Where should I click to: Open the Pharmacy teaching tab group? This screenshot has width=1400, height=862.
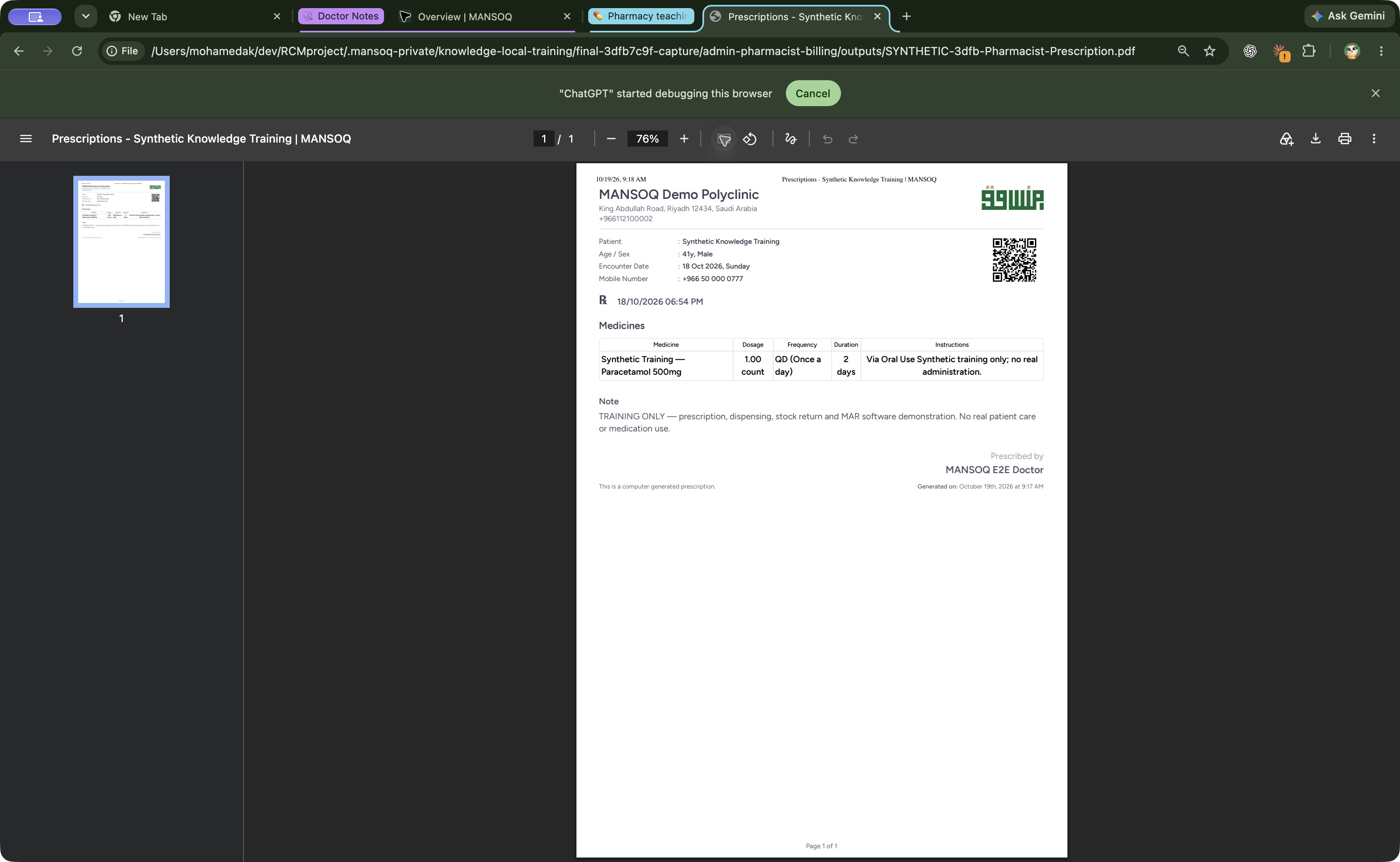[x=641, y=16]
